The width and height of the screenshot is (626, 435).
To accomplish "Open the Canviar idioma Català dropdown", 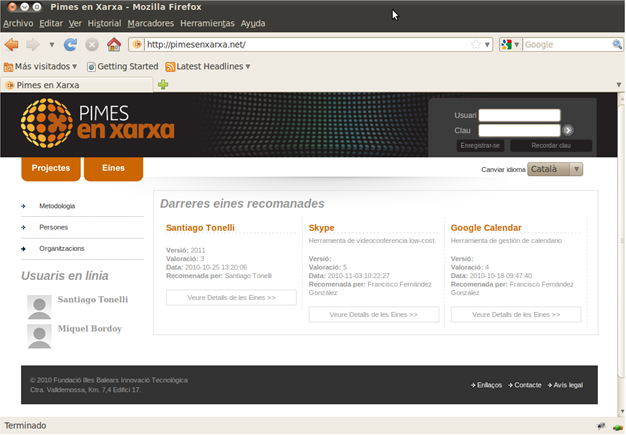I will (x=555, y=169).
